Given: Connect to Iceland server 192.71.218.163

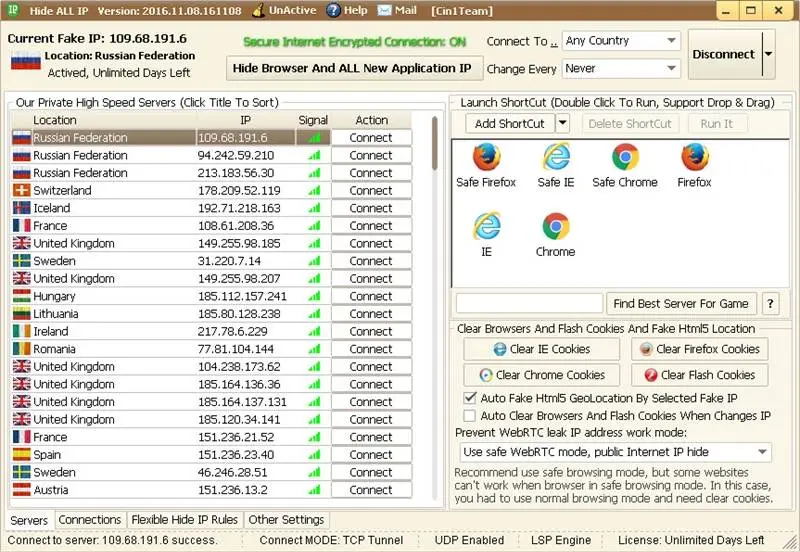Looking at the screenshot, I should 371,208.
